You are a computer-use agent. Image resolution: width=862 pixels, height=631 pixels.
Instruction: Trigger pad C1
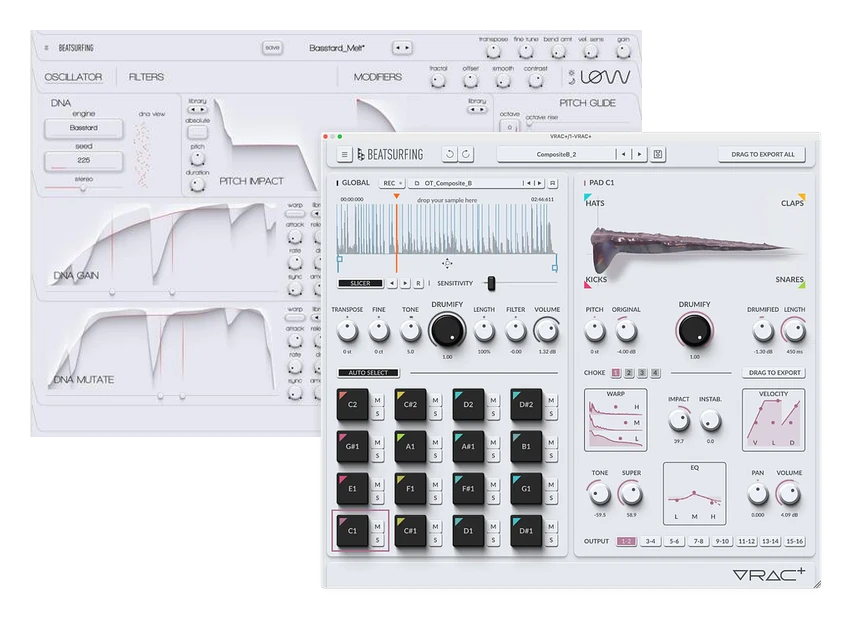[352, 530]
